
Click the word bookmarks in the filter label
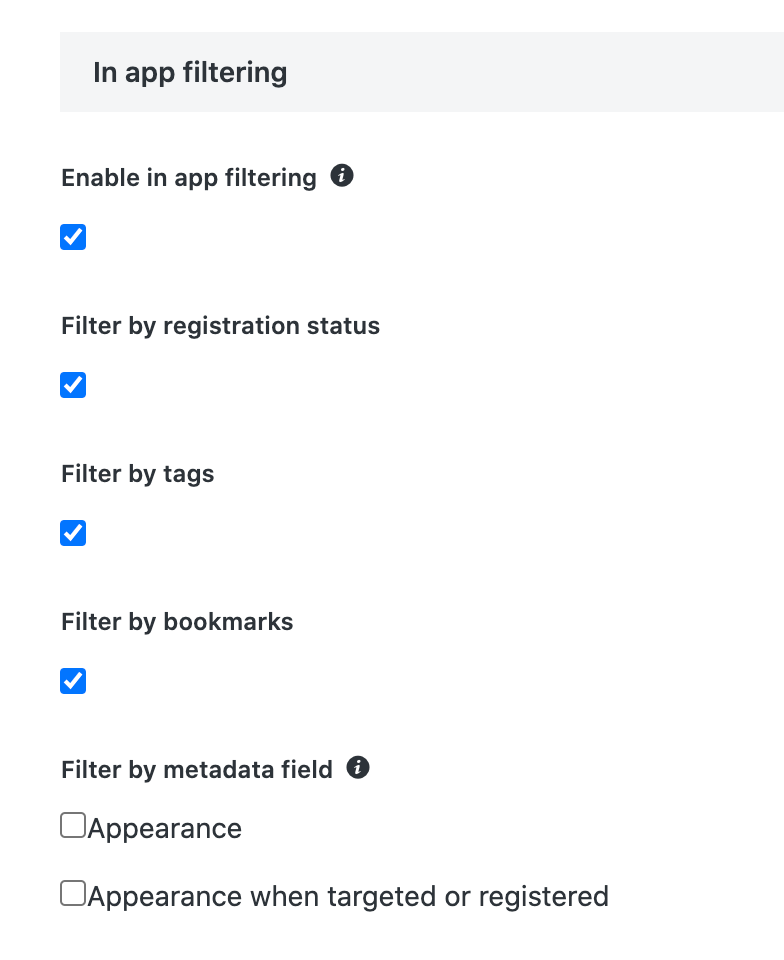tap(228, 622)
